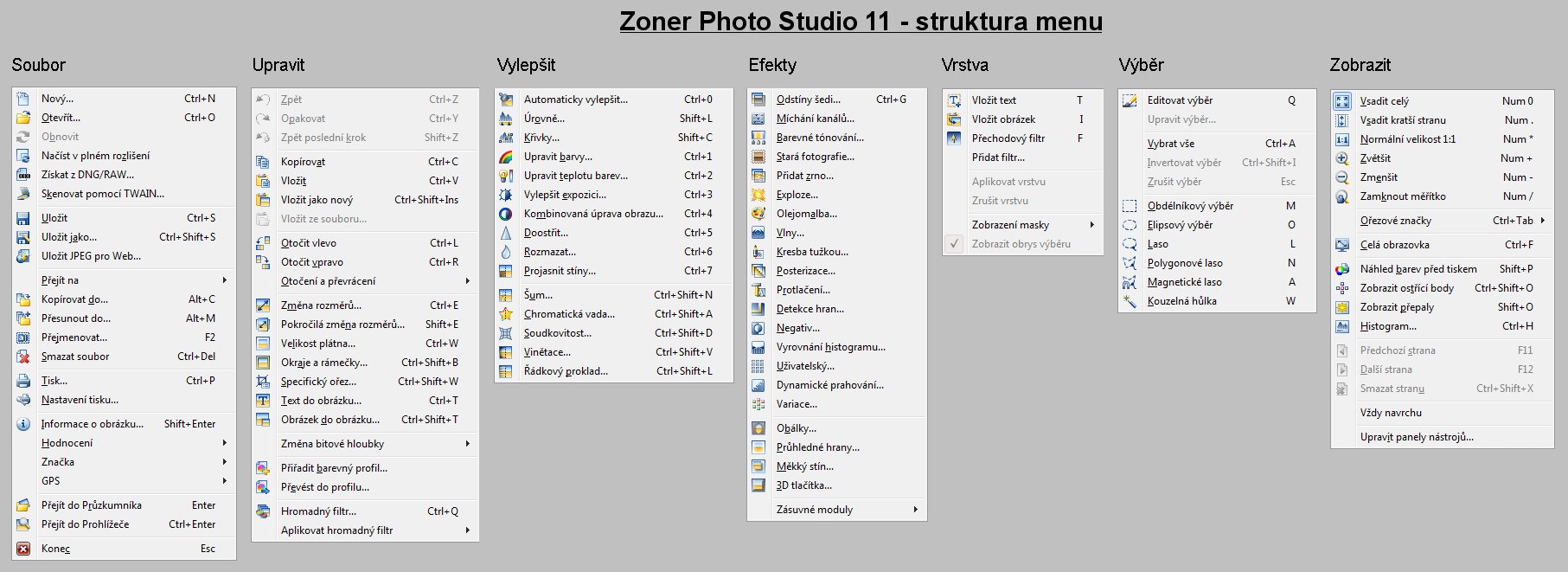Click the Zvětšit magnifier icon
Image resolution: width=1568 pixels, height=572 pixels.
click(x=1342, y=158)
